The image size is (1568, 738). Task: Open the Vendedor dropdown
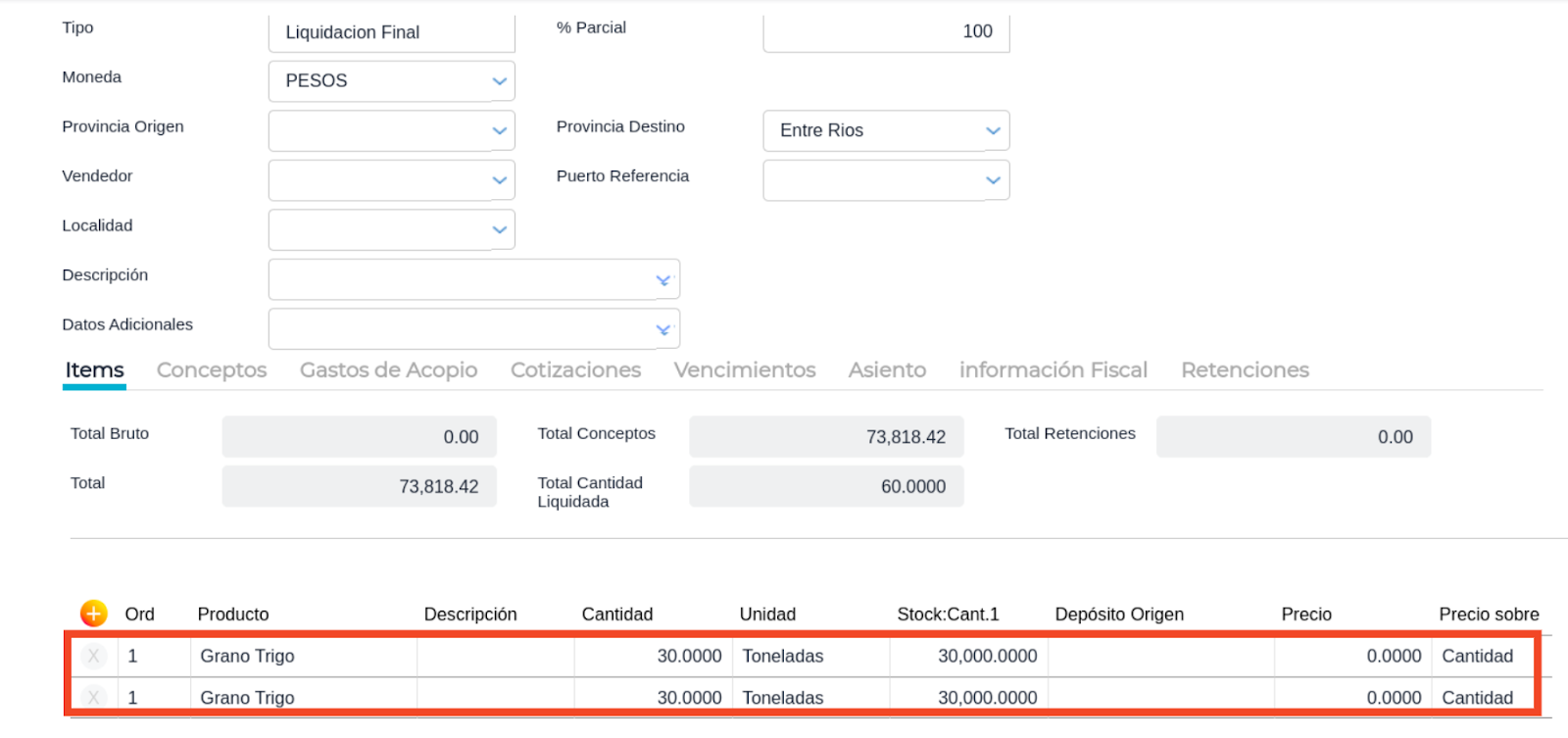click(x=392, y=180)
